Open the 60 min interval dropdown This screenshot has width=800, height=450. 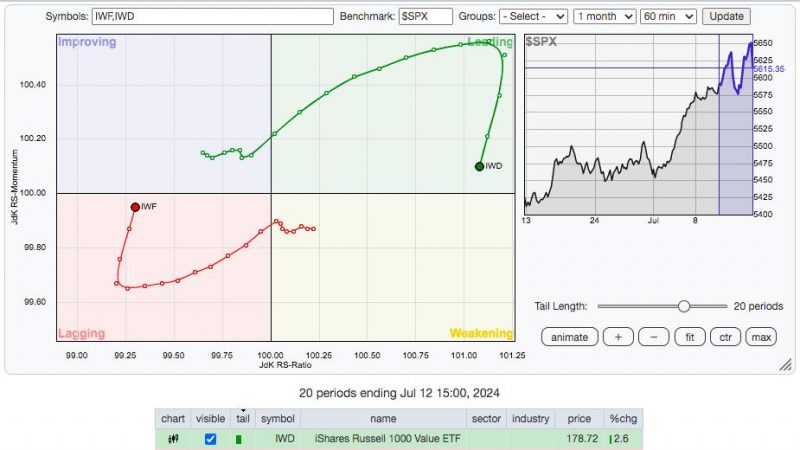pyautogui.click(x=668, y=16)
